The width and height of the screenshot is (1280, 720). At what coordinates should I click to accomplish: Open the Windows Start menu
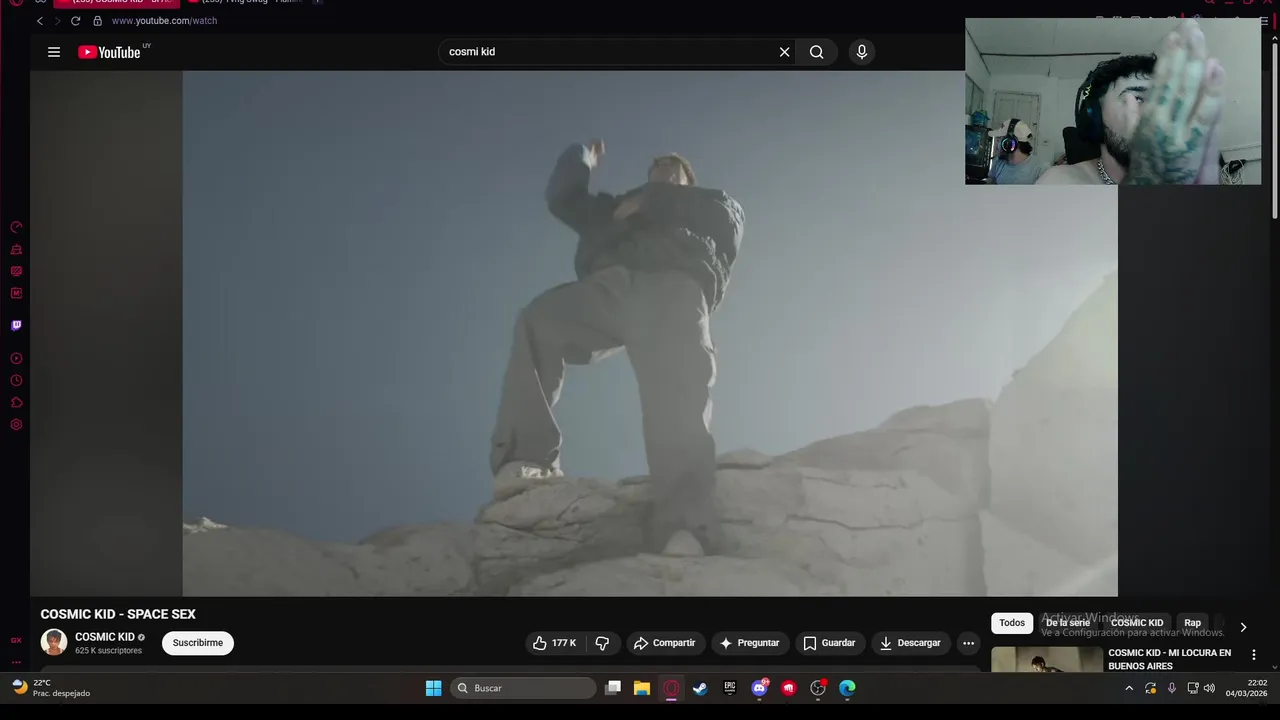(x=433, y=688)
